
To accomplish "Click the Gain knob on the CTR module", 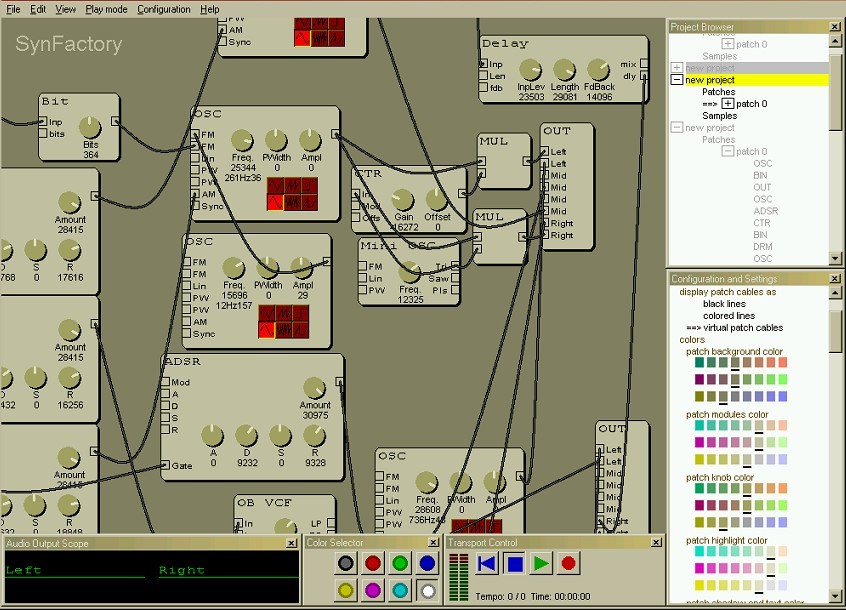I will click(402, 200).
